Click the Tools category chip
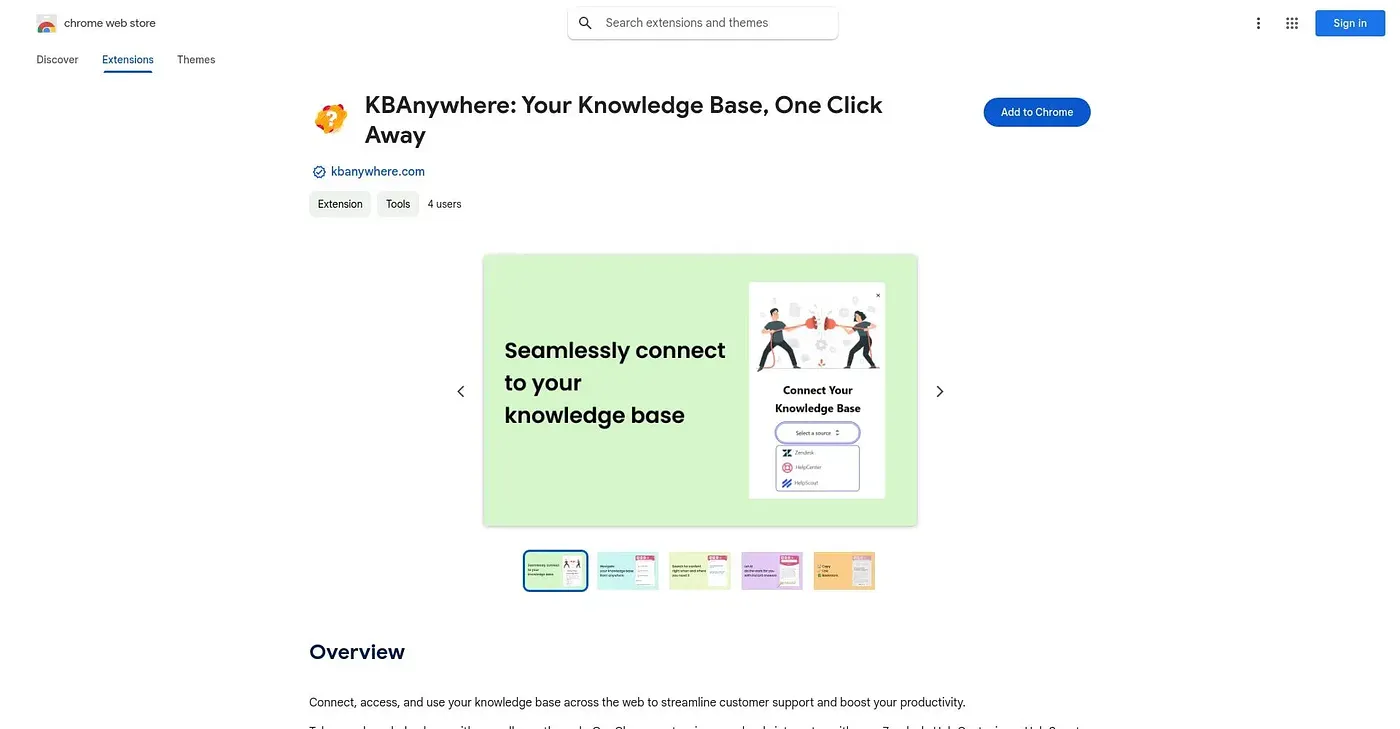 [x=398, y=204]
